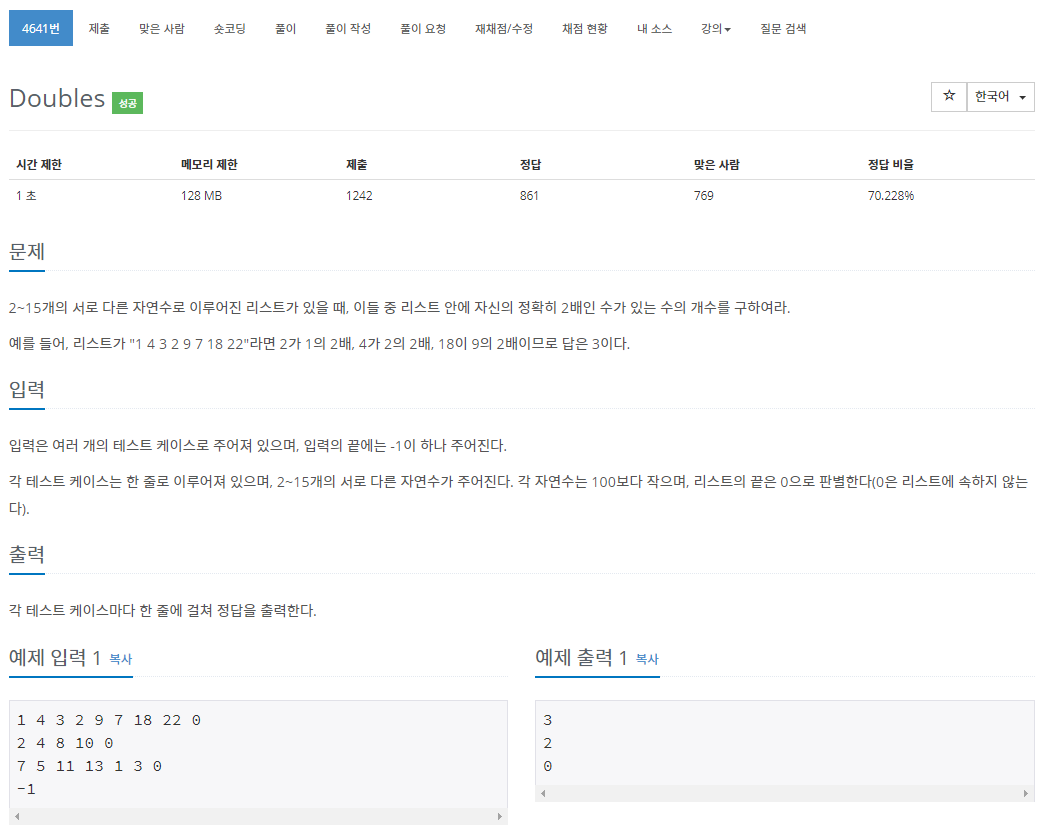
Task: Click the green 성공 success badge
Action: click(126, 103)
